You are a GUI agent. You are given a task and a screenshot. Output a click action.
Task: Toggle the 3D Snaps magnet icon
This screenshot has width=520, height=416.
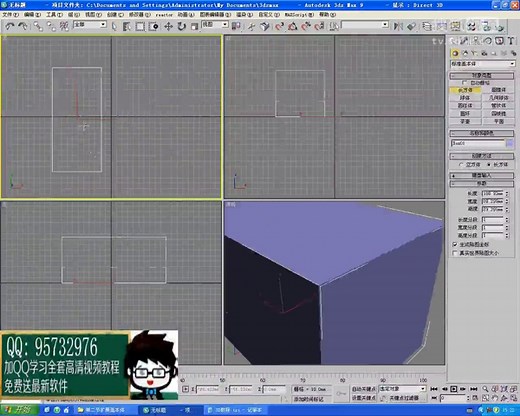[279, 26]
